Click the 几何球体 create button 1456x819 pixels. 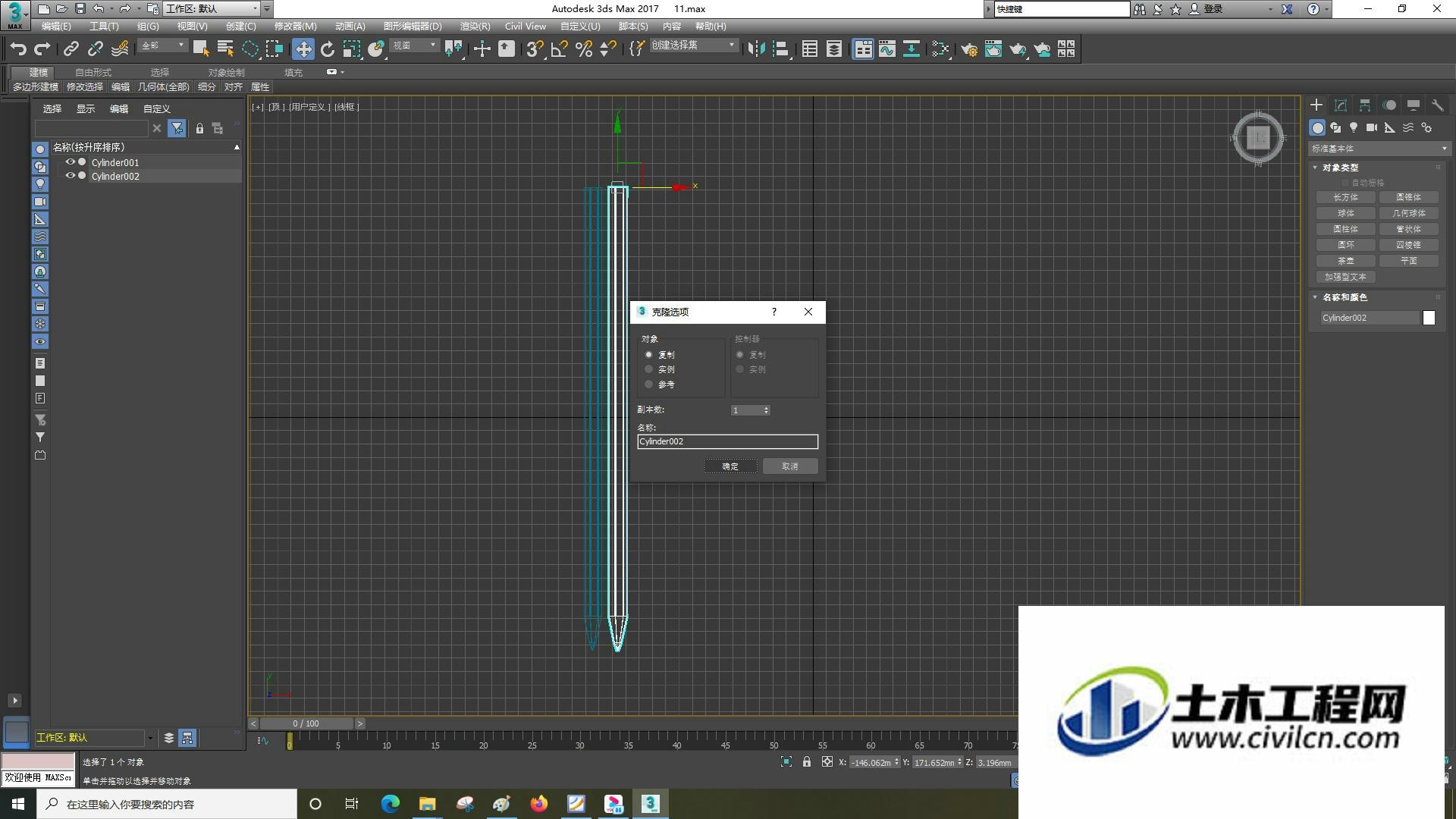click(x=1409, y=213)
